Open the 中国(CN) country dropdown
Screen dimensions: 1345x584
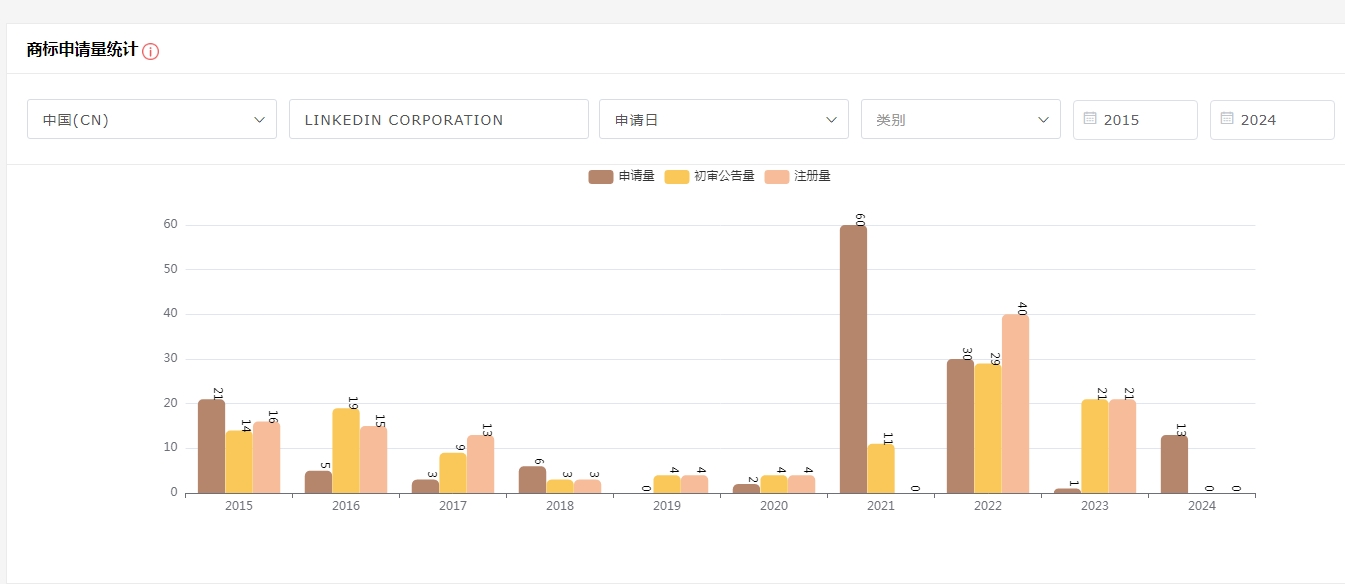152,119
